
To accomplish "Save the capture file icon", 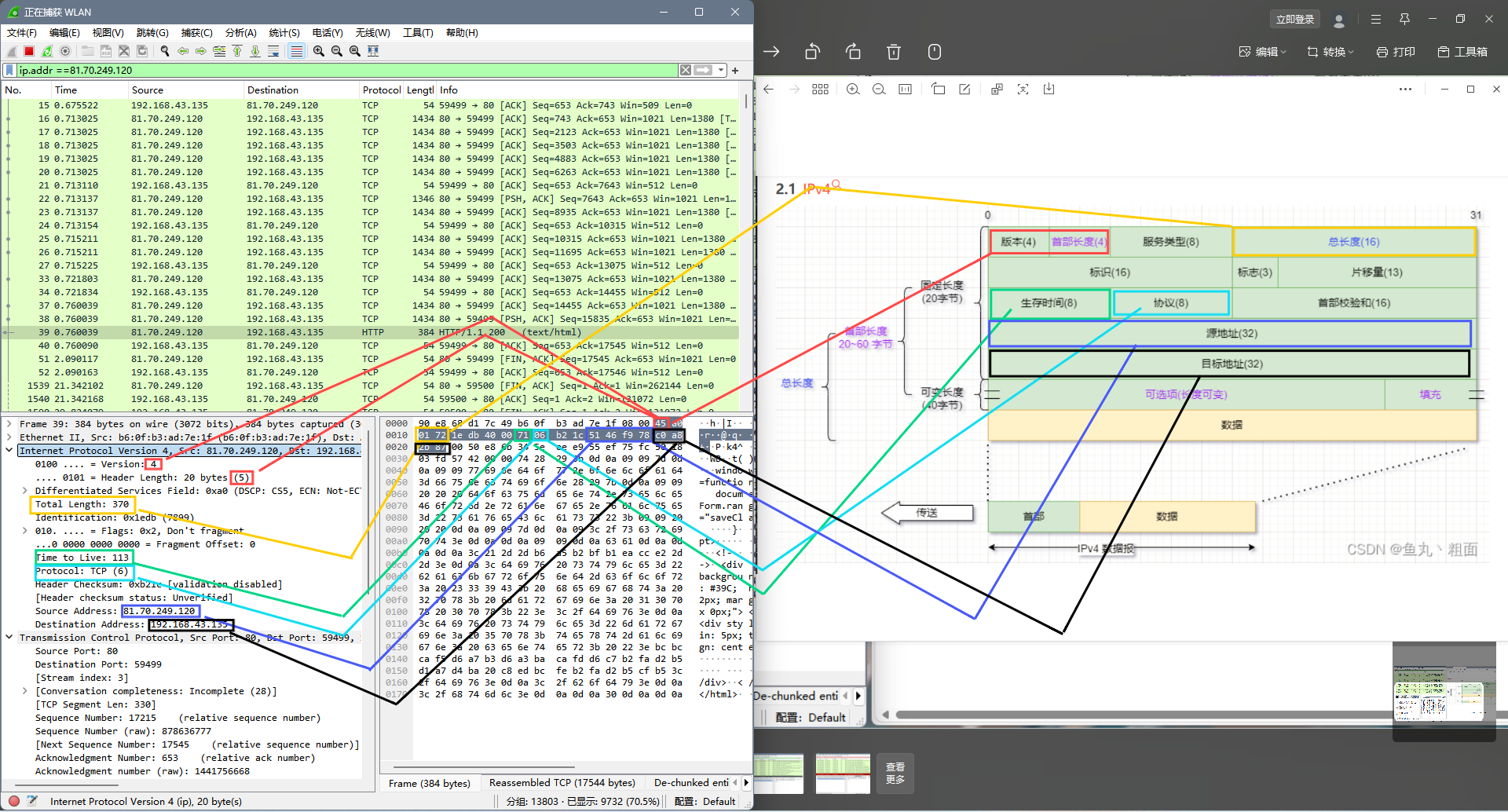I will [x=105, y=51].
